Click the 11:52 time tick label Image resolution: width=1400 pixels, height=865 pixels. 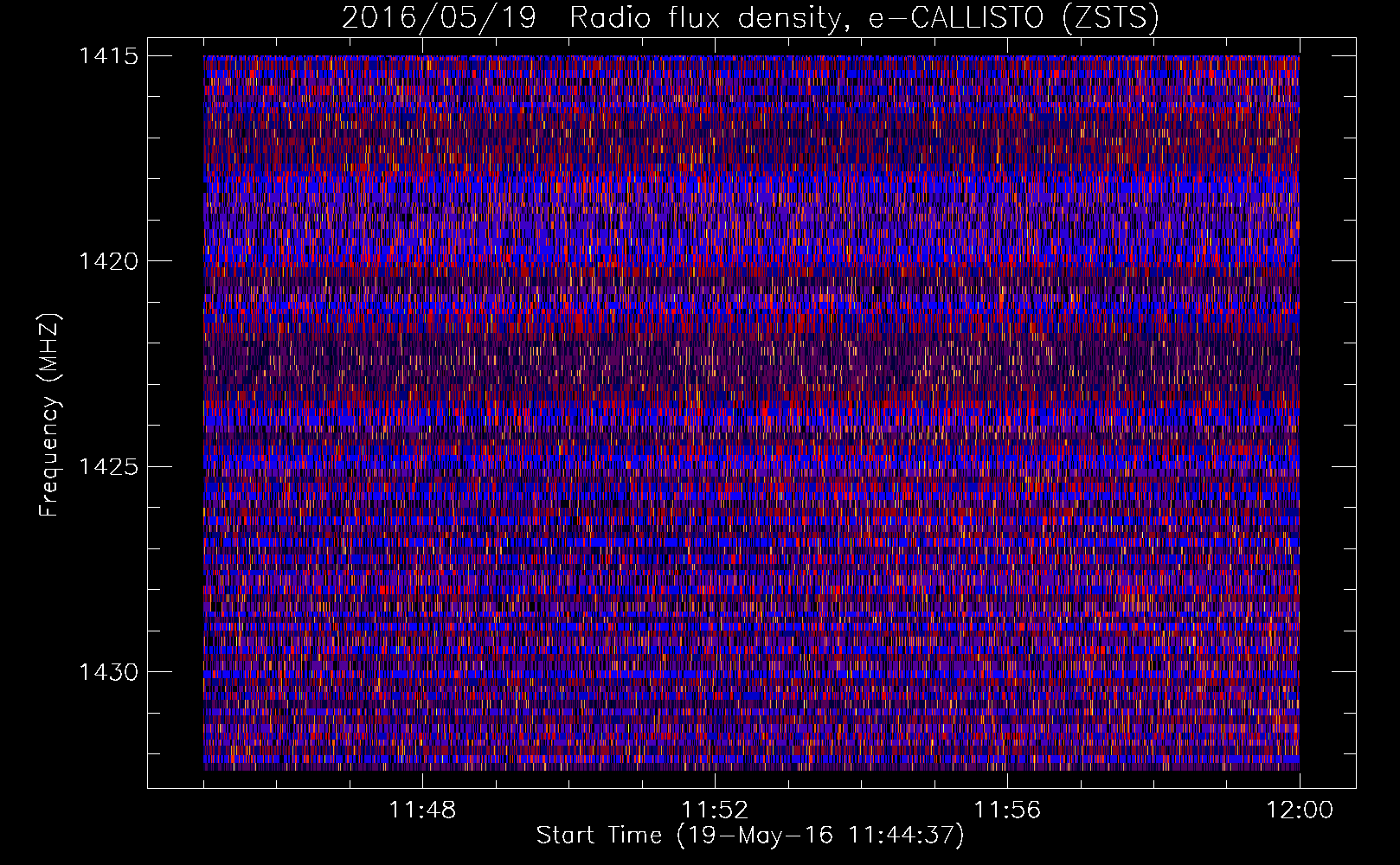[x=715, y=811]
